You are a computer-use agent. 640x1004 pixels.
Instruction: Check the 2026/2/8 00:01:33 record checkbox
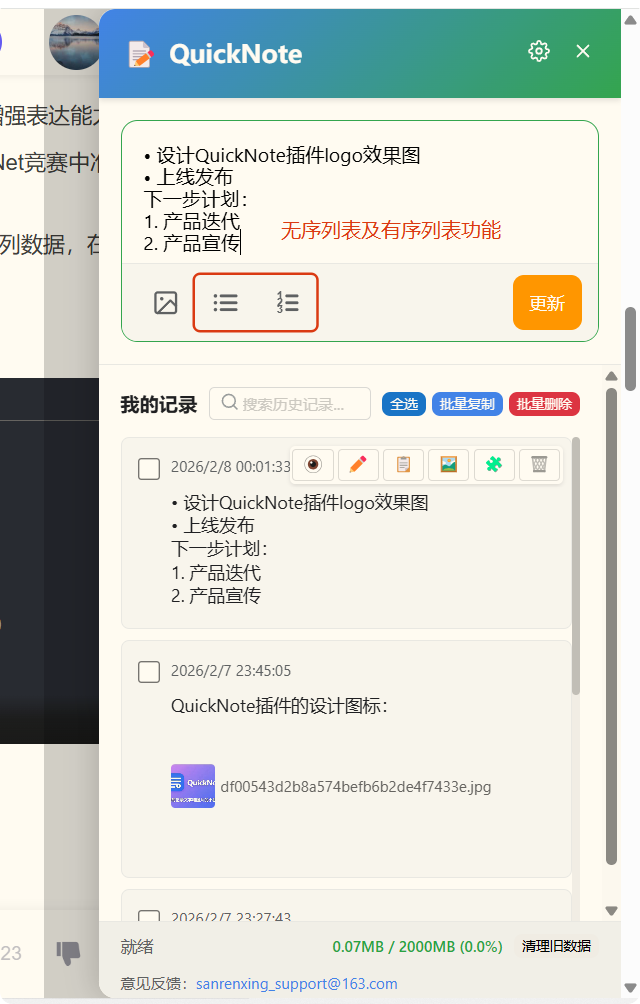(149, 469)
